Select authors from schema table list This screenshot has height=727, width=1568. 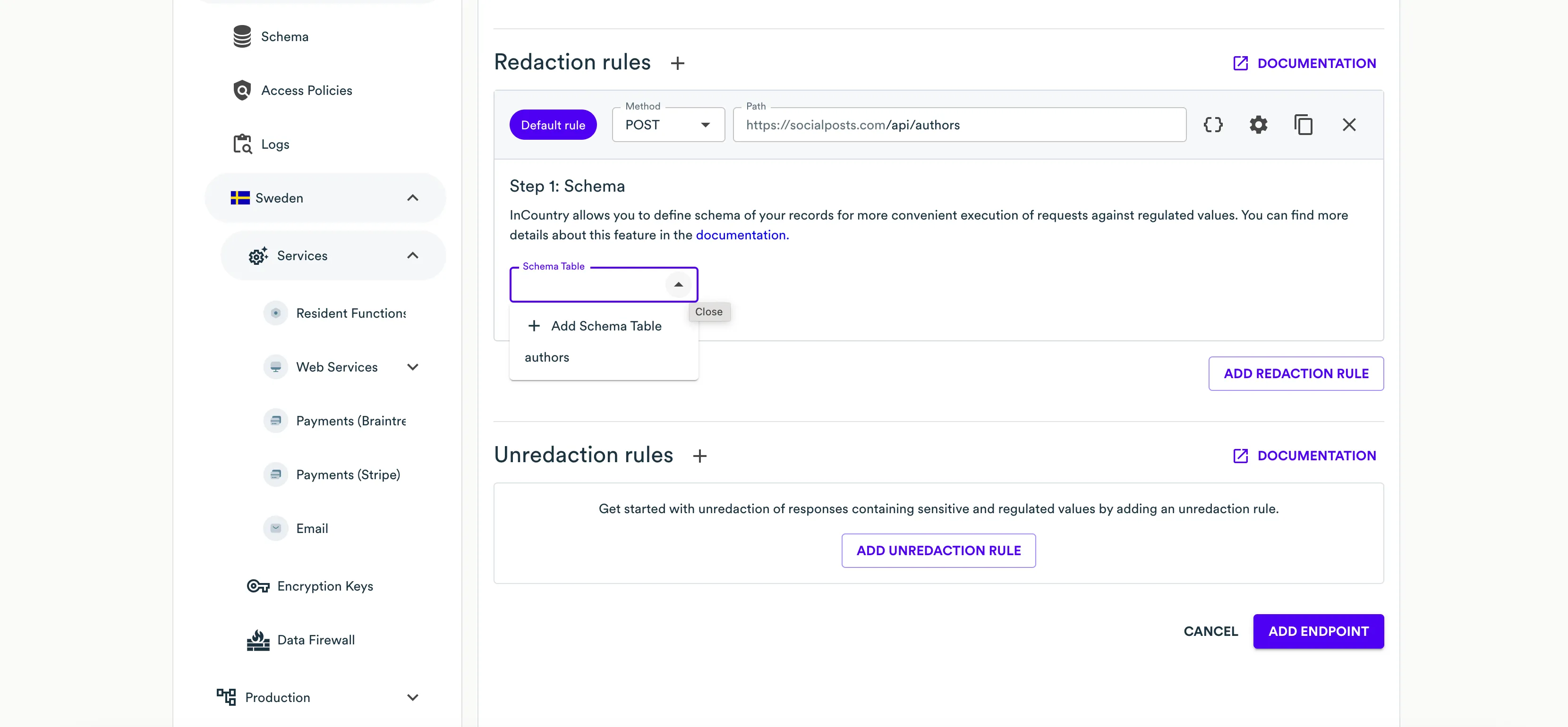[x=546, y=357]
